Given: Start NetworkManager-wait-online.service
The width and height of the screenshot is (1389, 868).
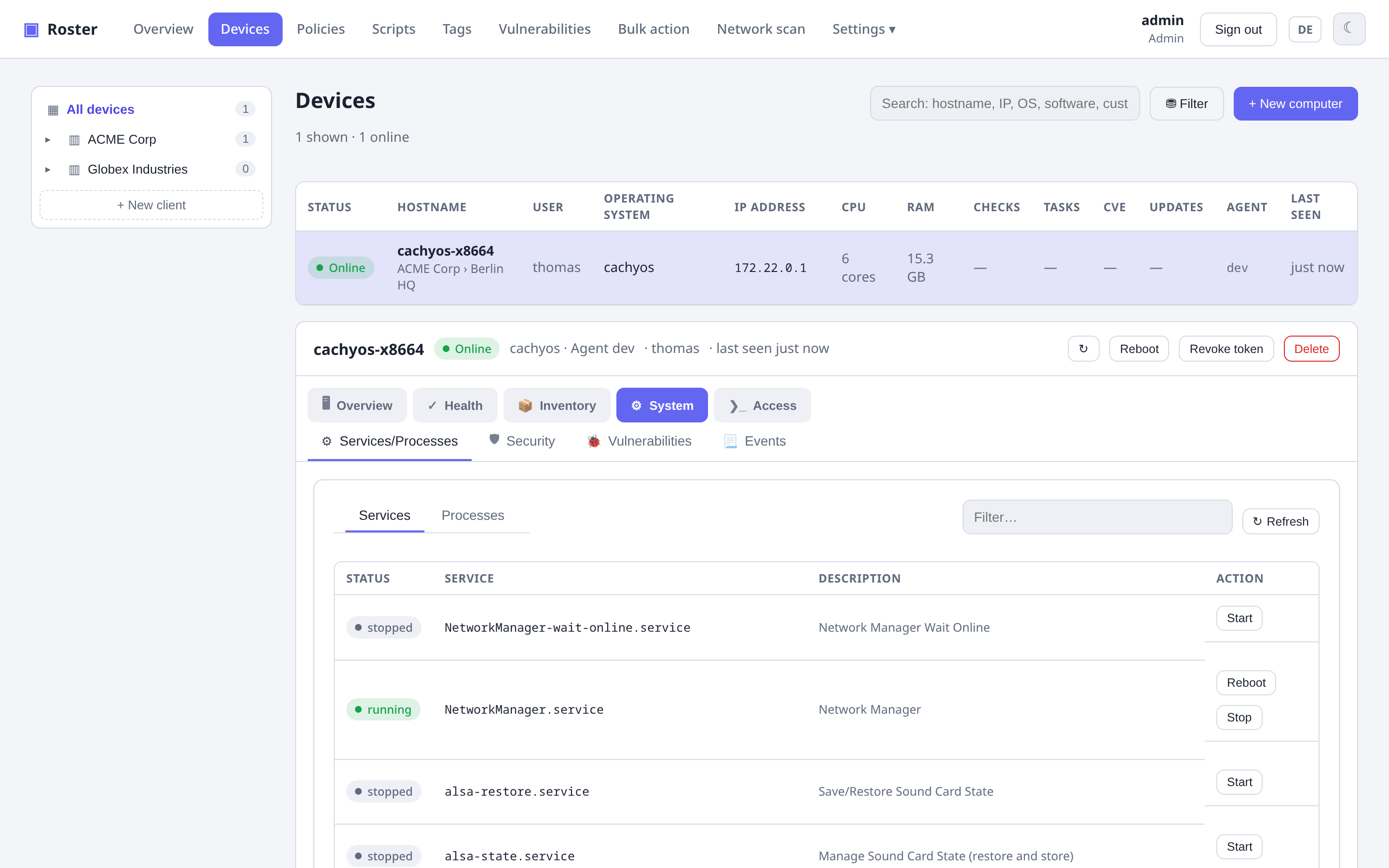Looking at the screenshot, I should click(1239, 618).
